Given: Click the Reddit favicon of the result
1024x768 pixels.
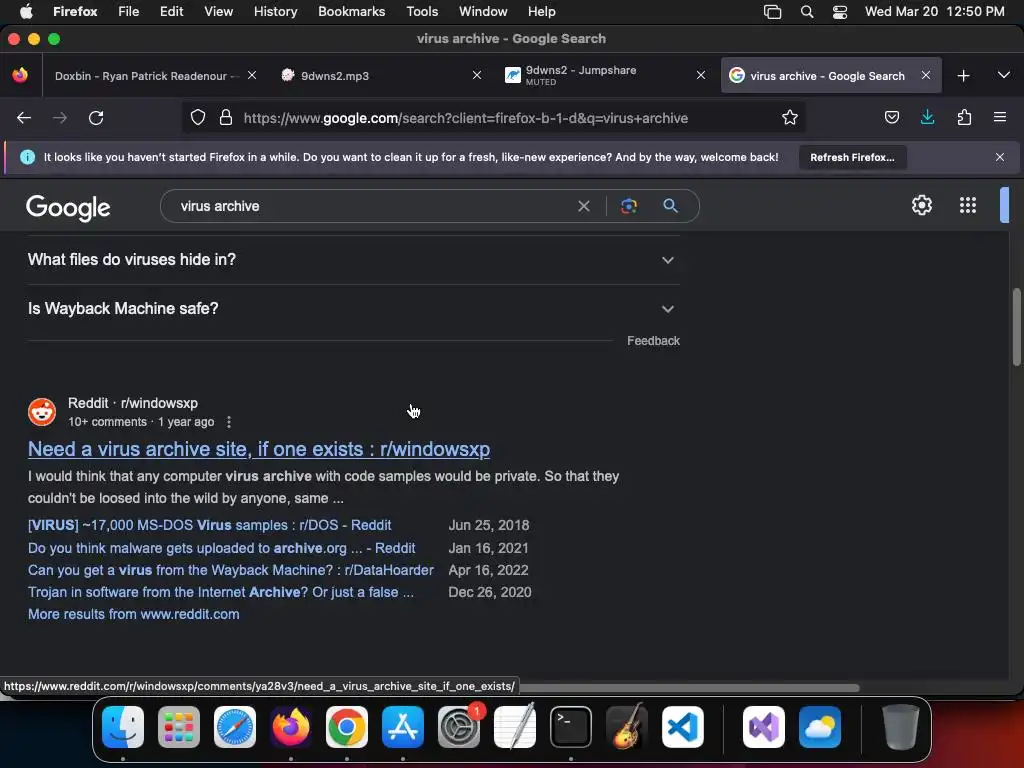Looking at the screenshot, I should pyautogui.click(x=42, y=412).
